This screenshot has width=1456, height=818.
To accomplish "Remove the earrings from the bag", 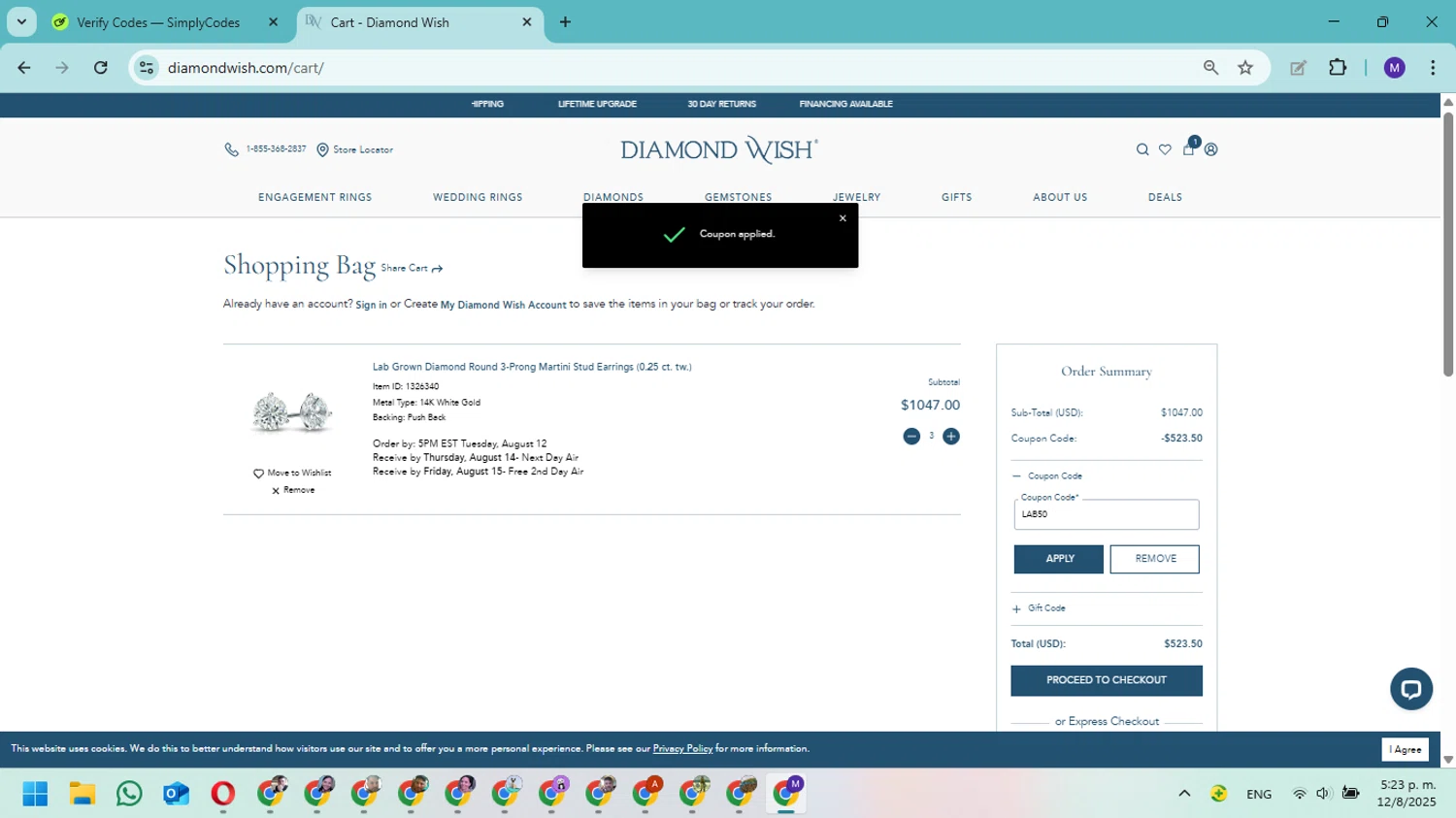I will (293, 491).
